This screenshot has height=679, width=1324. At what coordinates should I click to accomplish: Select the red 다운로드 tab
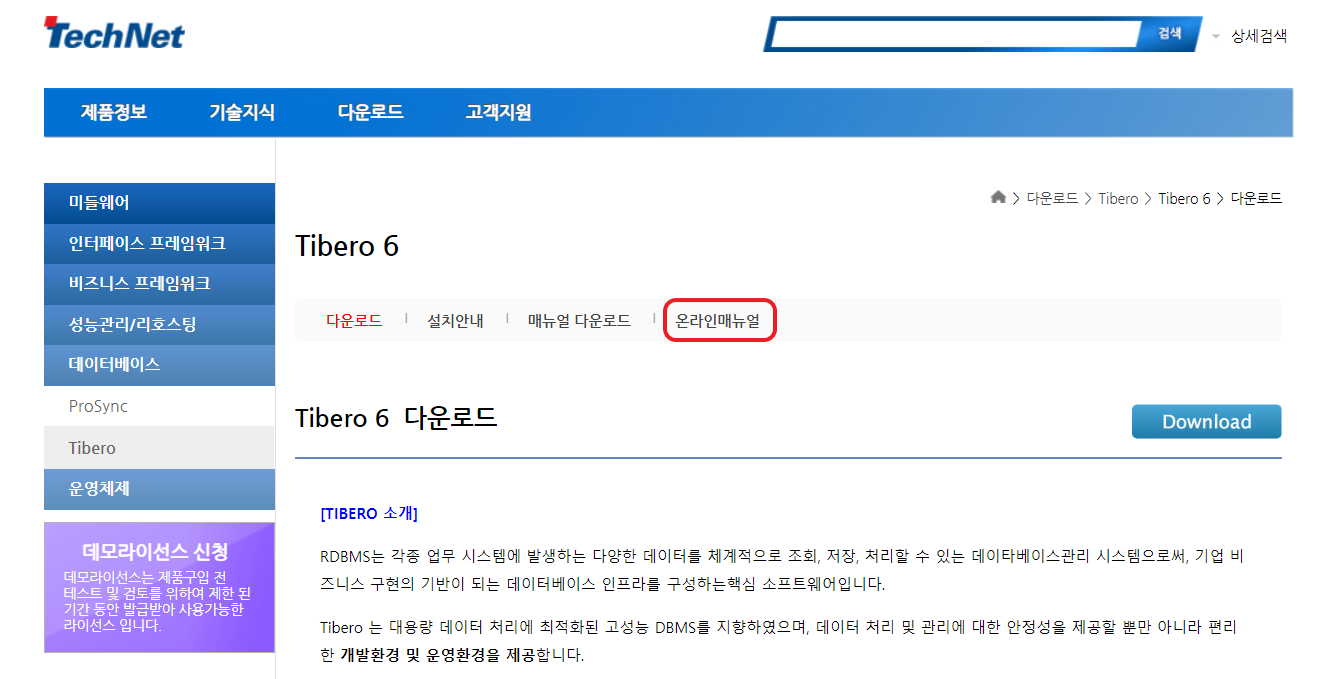pos(354,321)
